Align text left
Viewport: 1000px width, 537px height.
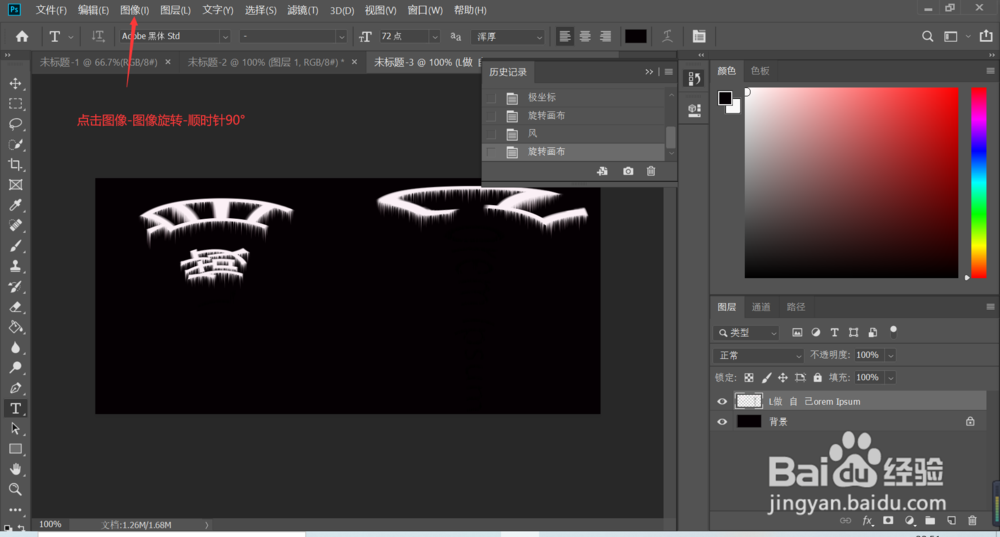coord(564,36)
